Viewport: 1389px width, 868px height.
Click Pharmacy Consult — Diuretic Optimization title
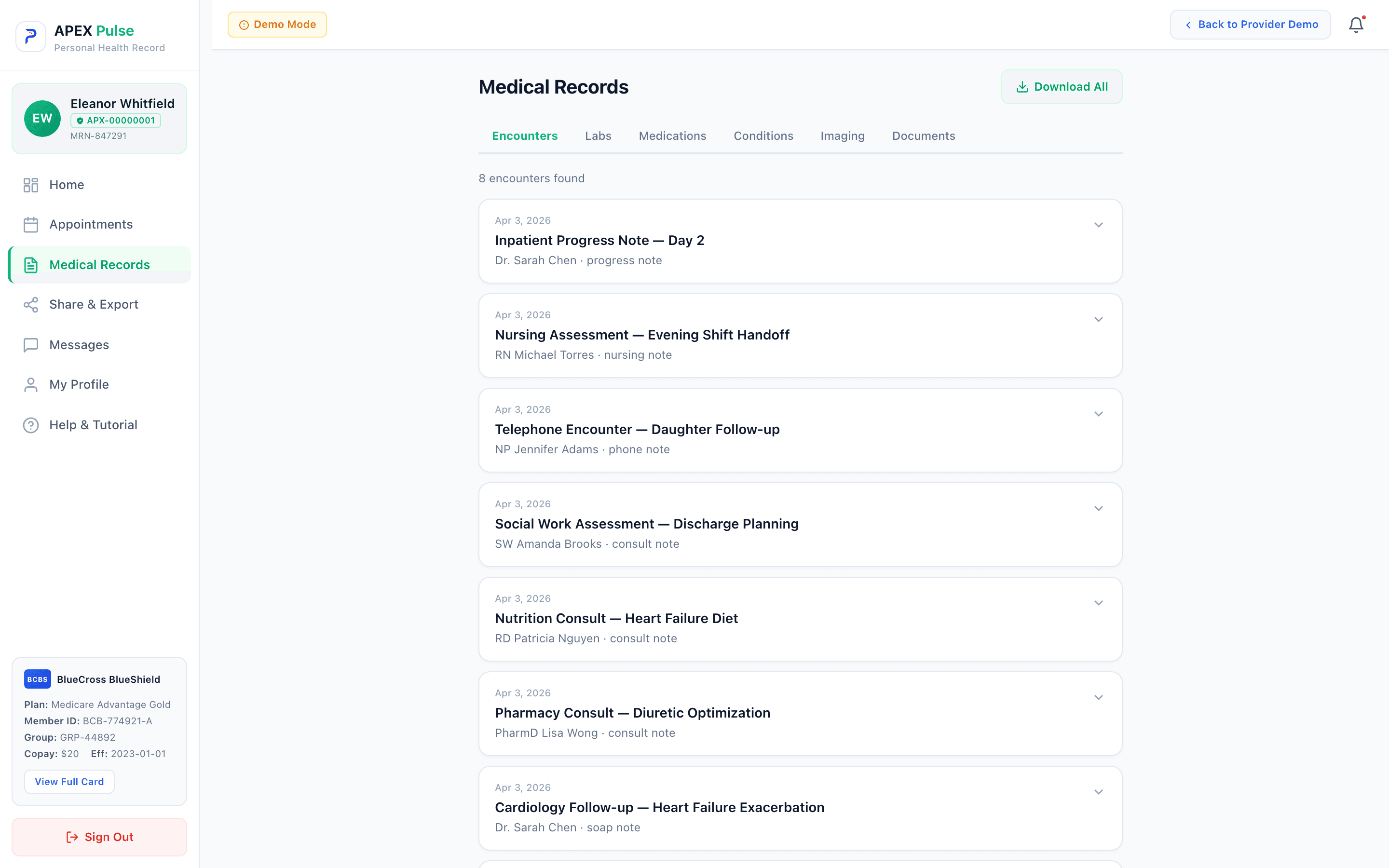[632, 713]
